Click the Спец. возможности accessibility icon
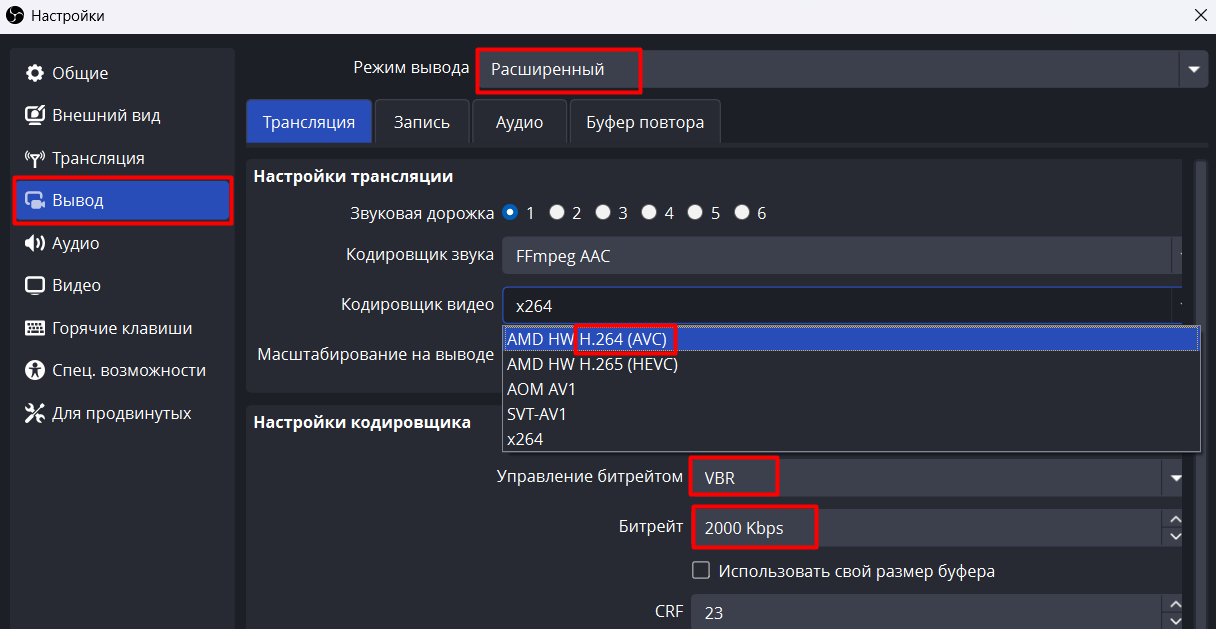Screen dimensions: 1216x629 click(35, 370)
